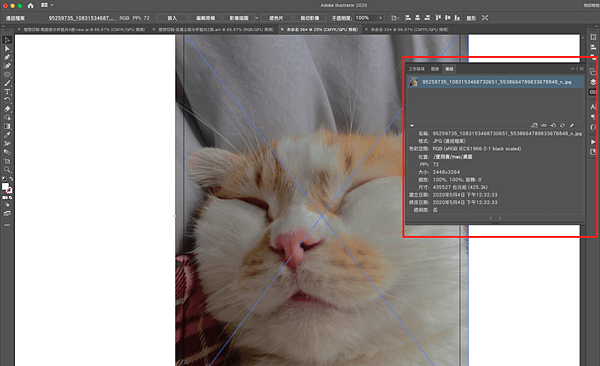Show next link with right arrow
This screenshot has height=366, width=600.
click(x=500, y=218)
